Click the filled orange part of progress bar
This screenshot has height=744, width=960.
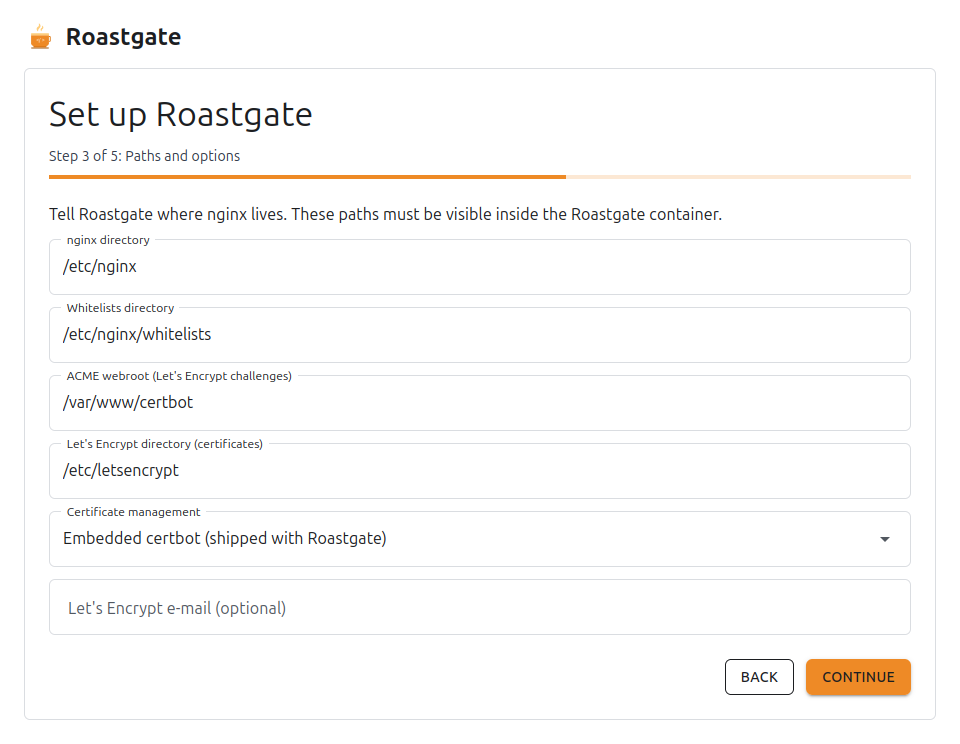(x=307, y=177)
